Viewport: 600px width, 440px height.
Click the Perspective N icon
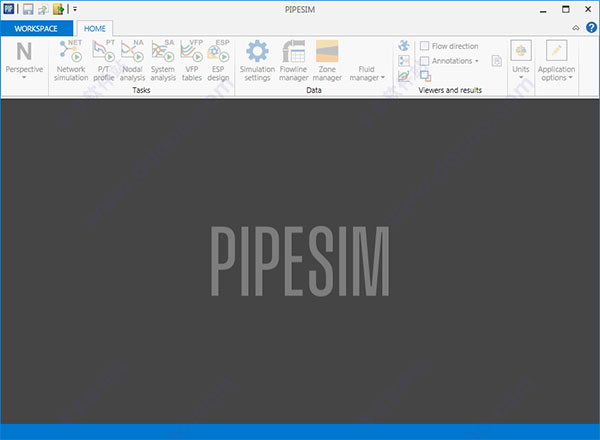[24, 51]
